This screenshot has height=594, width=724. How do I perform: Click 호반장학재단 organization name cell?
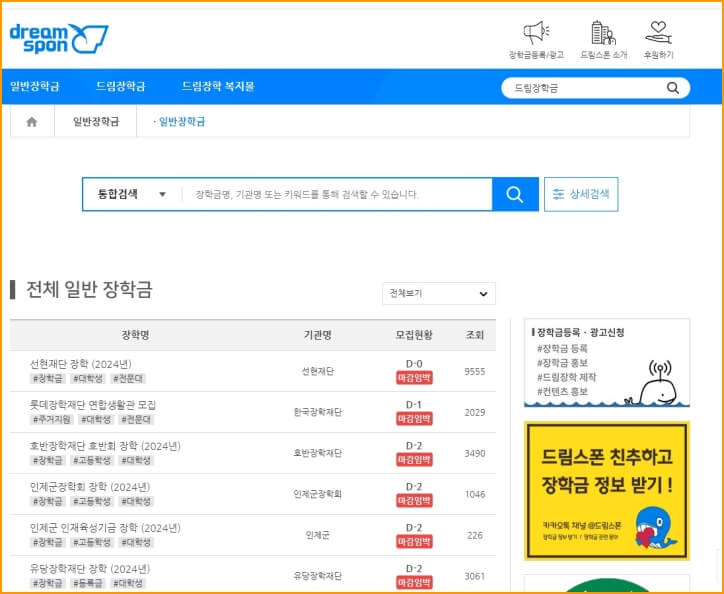318,453
